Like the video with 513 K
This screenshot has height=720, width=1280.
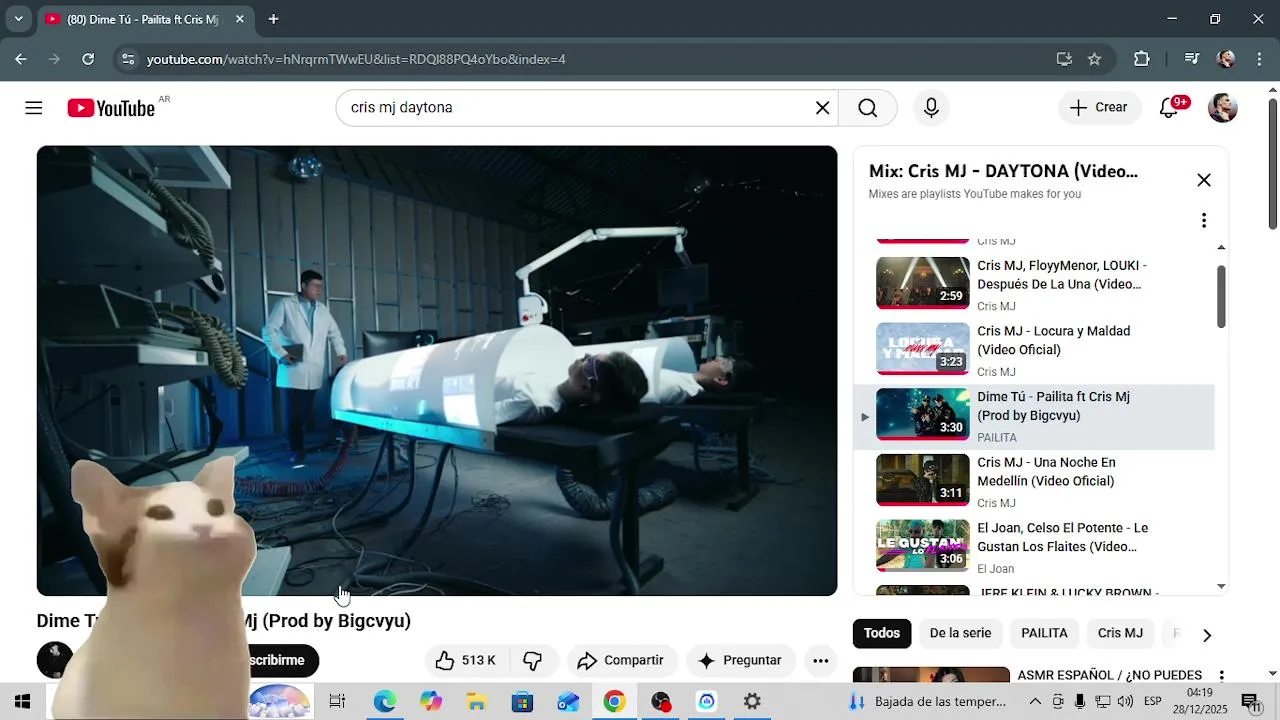[467, 660]
